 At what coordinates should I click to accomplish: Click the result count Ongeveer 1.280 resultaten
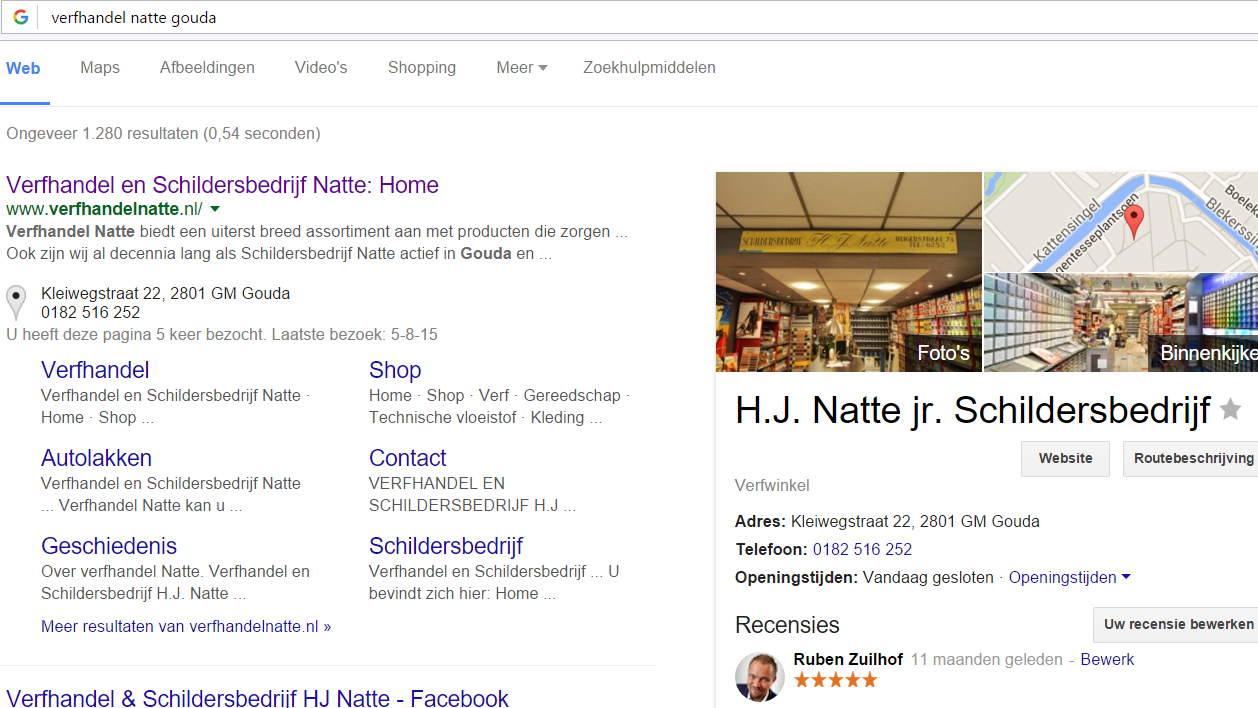click(163, 133)
